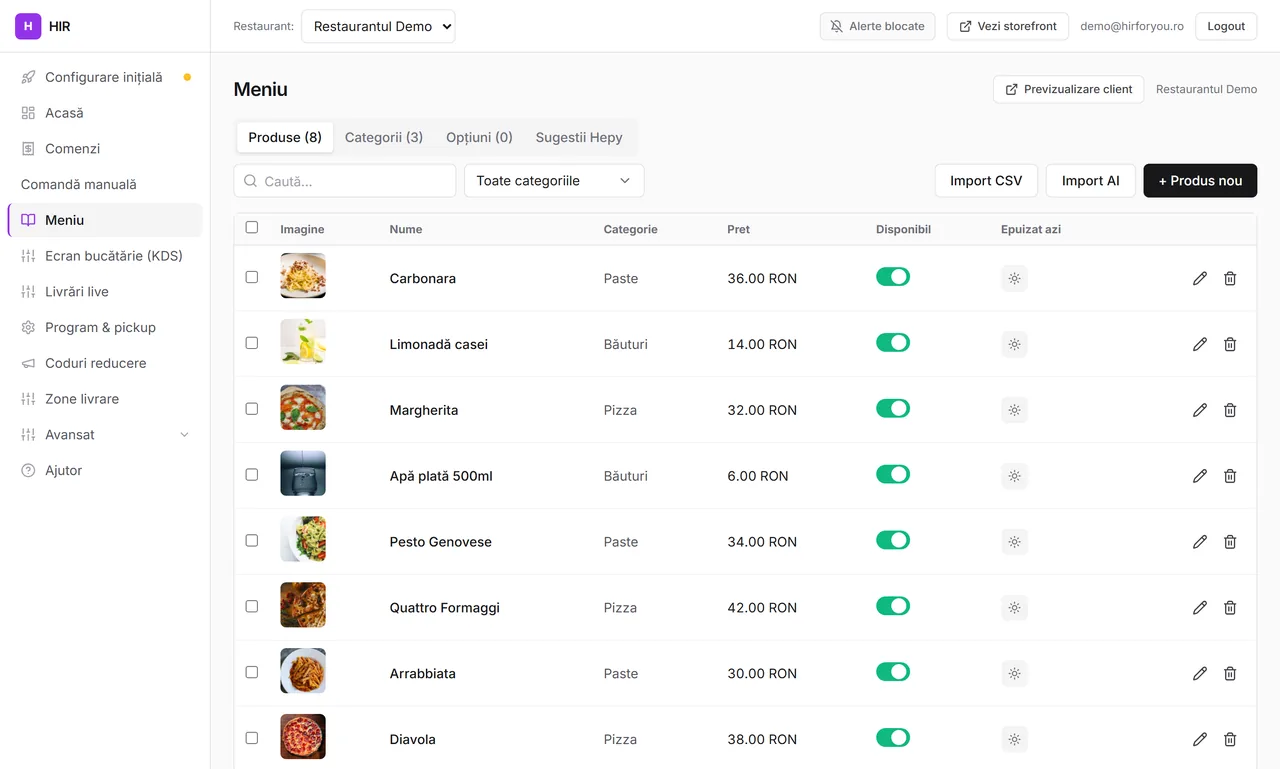Edit Apă plată 500ml with pencil icon
Image resolution: width=1280 pixels, height=769 pixels.
pyautogui.click(x=1200, y=476)
